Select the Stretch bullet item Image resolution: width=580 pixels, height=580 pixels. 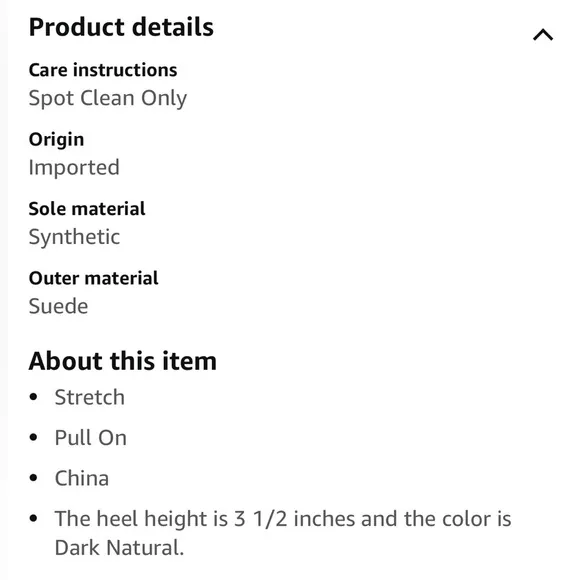tap(90, 397)
